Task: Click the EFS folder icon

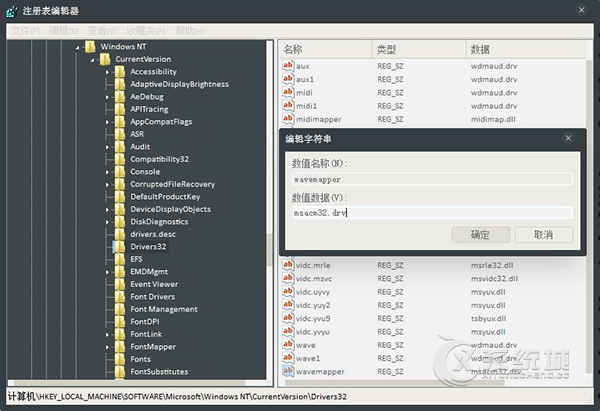Action: click(120, 259)
